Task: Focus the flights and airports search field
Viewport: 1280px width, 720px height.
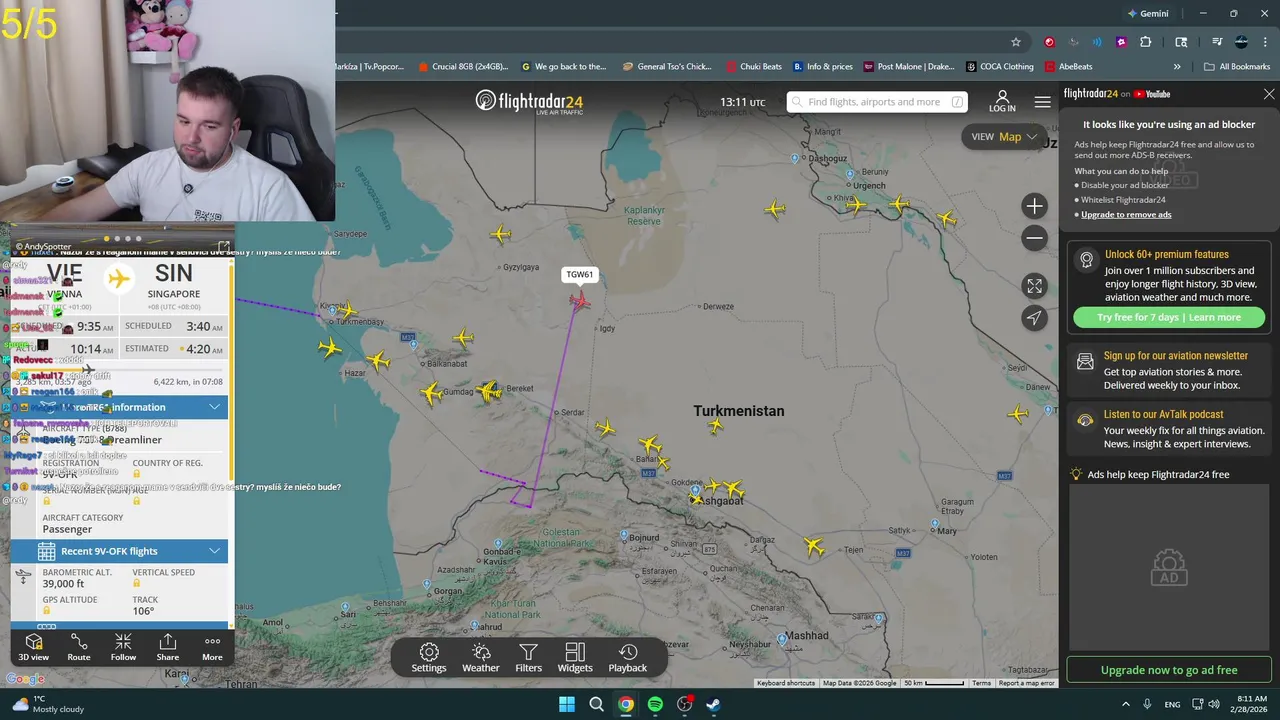Action: (877, 102)
